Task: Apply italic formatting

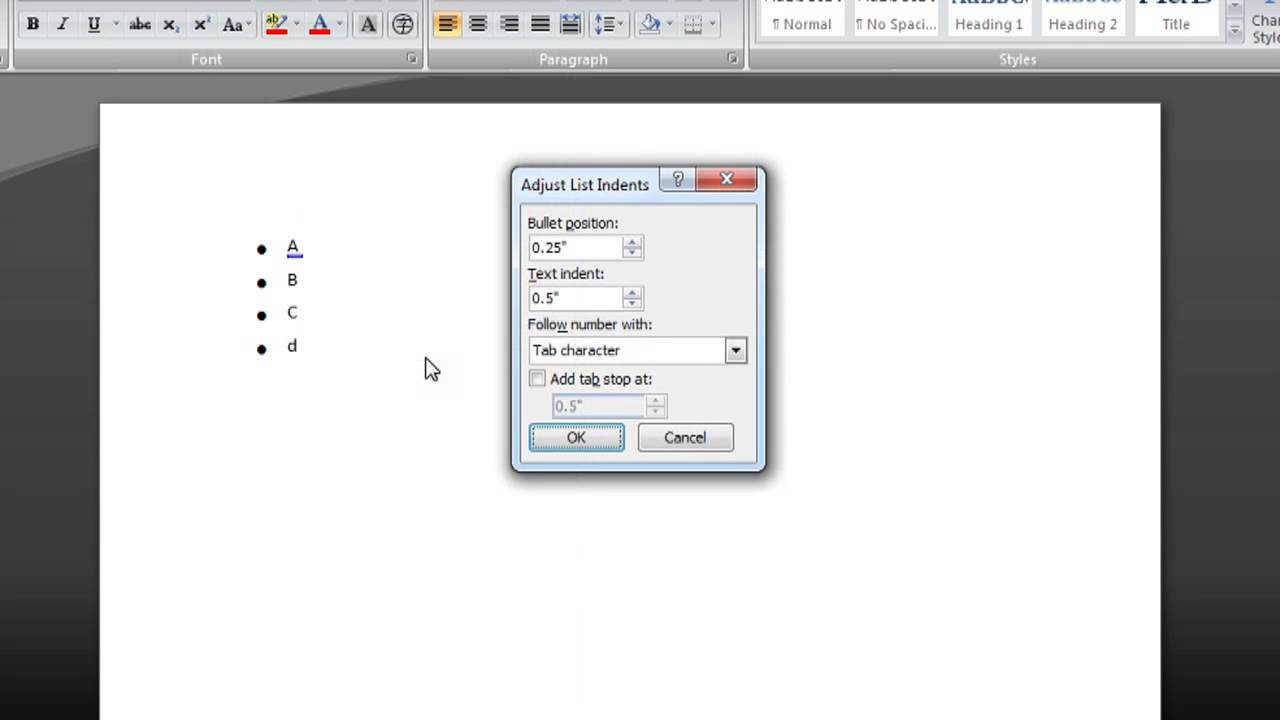Action: 63,24
